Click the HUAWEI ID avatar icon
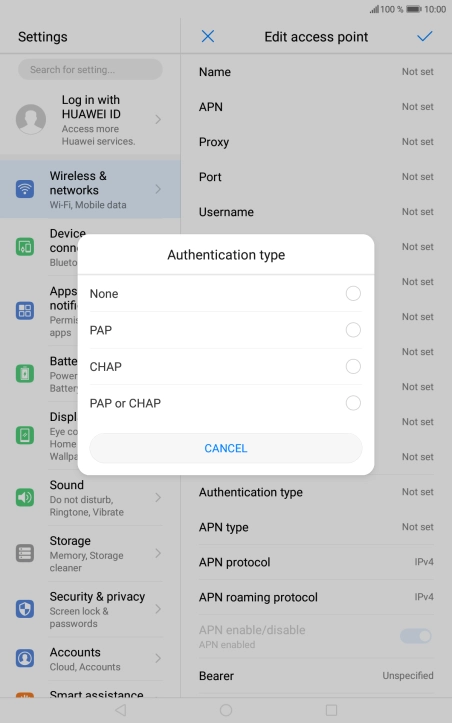Screen dimensions: 452x723 (x=31, y=119)
